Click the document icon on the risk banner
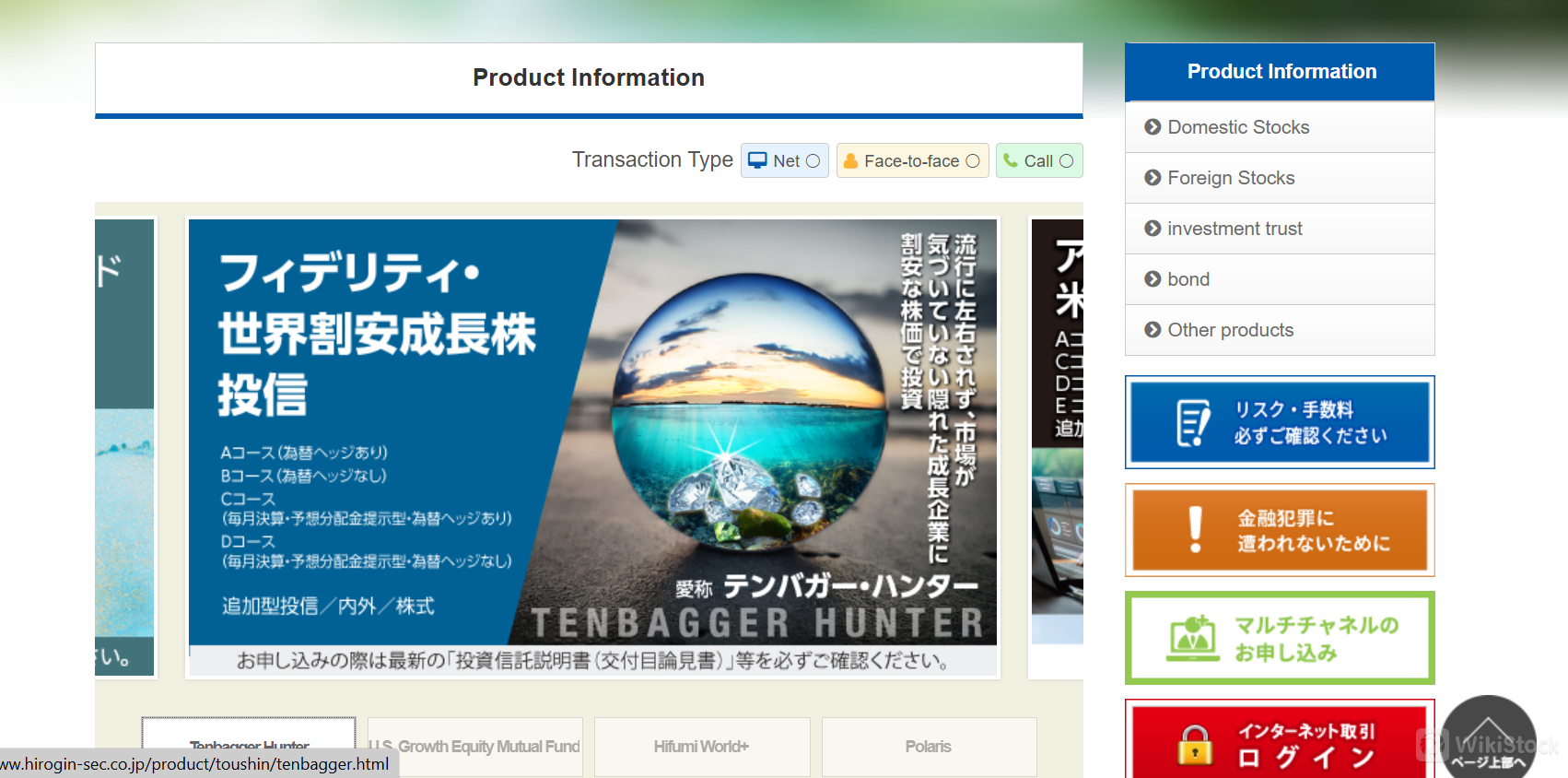The height and width of the screenshot is (778, 1568). [1193, 422]
